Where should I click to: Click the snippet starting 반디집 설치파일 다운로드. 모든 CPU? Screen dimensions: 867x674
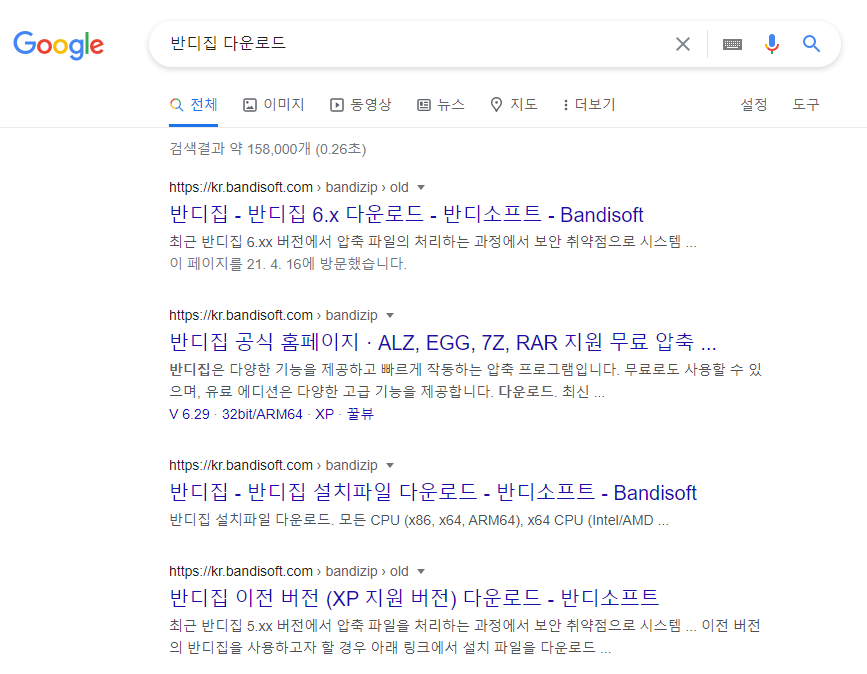(x=419, y=520)
